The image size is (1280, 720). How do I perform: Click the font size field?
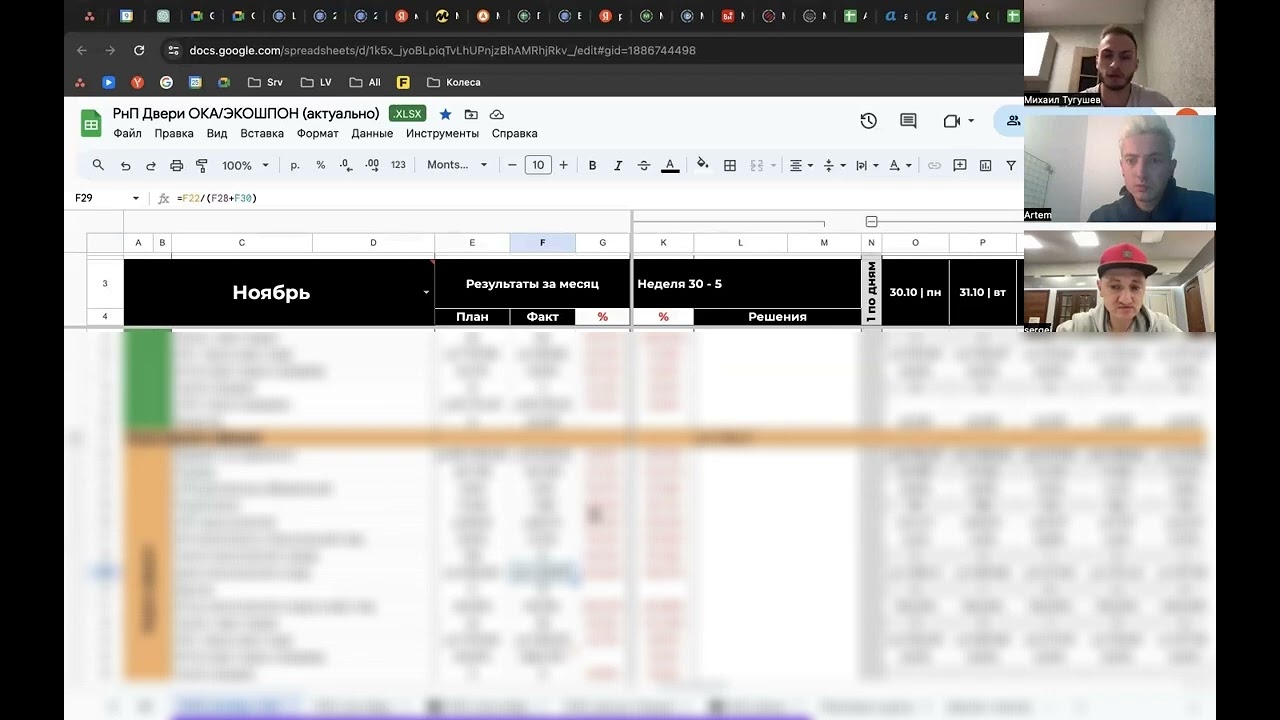pyautogui.click(x=538, y=165)
